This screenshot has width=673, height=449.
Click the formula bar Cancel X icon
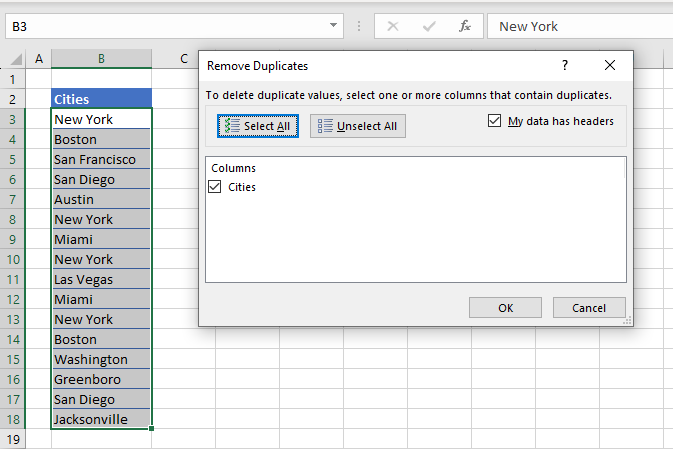pos(393,26)
